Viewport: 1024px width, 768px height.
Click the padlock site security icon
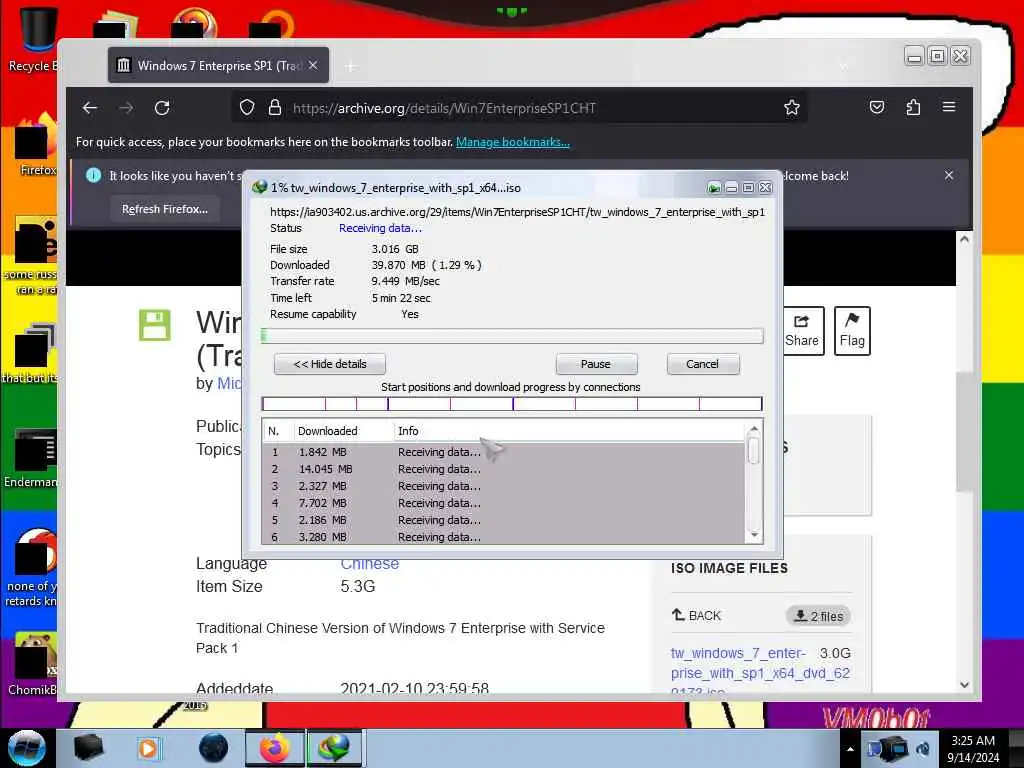click(275, 108)
